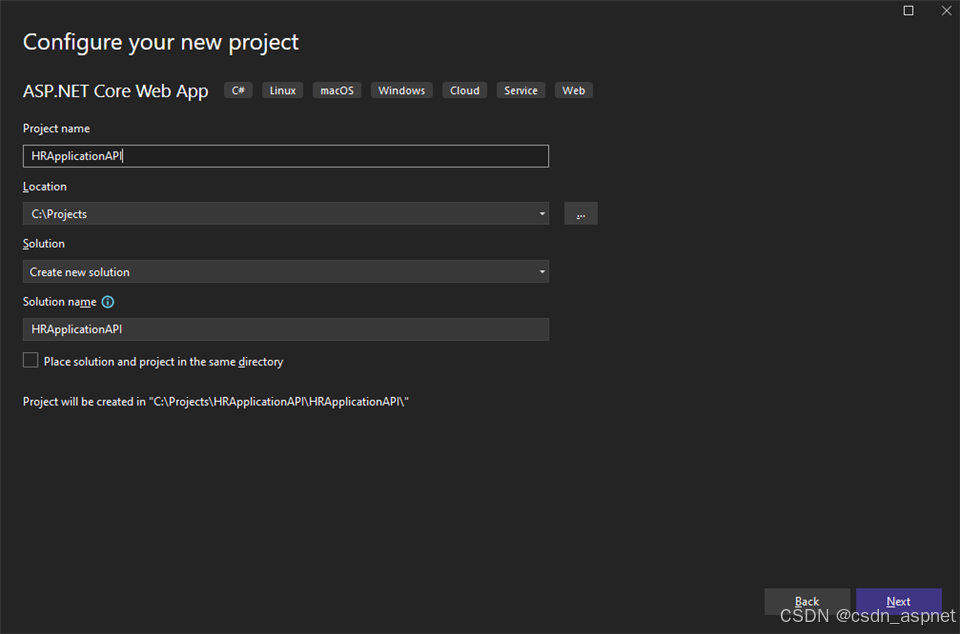This screenshot has height=634, width=960.
Task: Click the Project name label
Action: click(56, 129)
